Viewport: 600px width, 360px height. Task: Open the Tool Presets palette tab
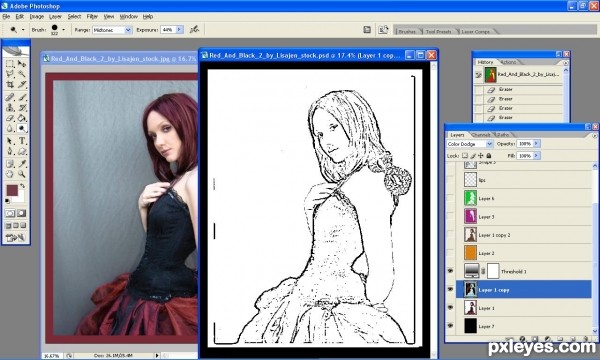pos(439,31)
